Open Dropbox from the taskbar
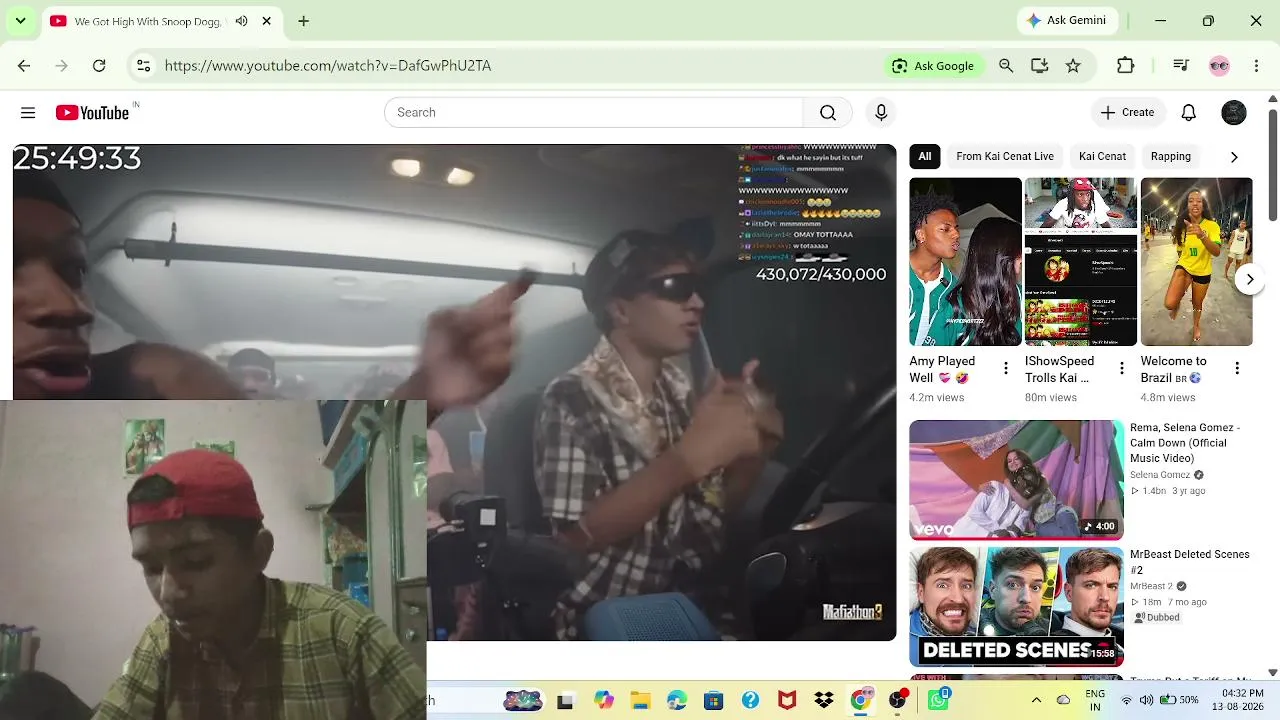This screenshot has width=1280, height=720. [x=824, y=701]
